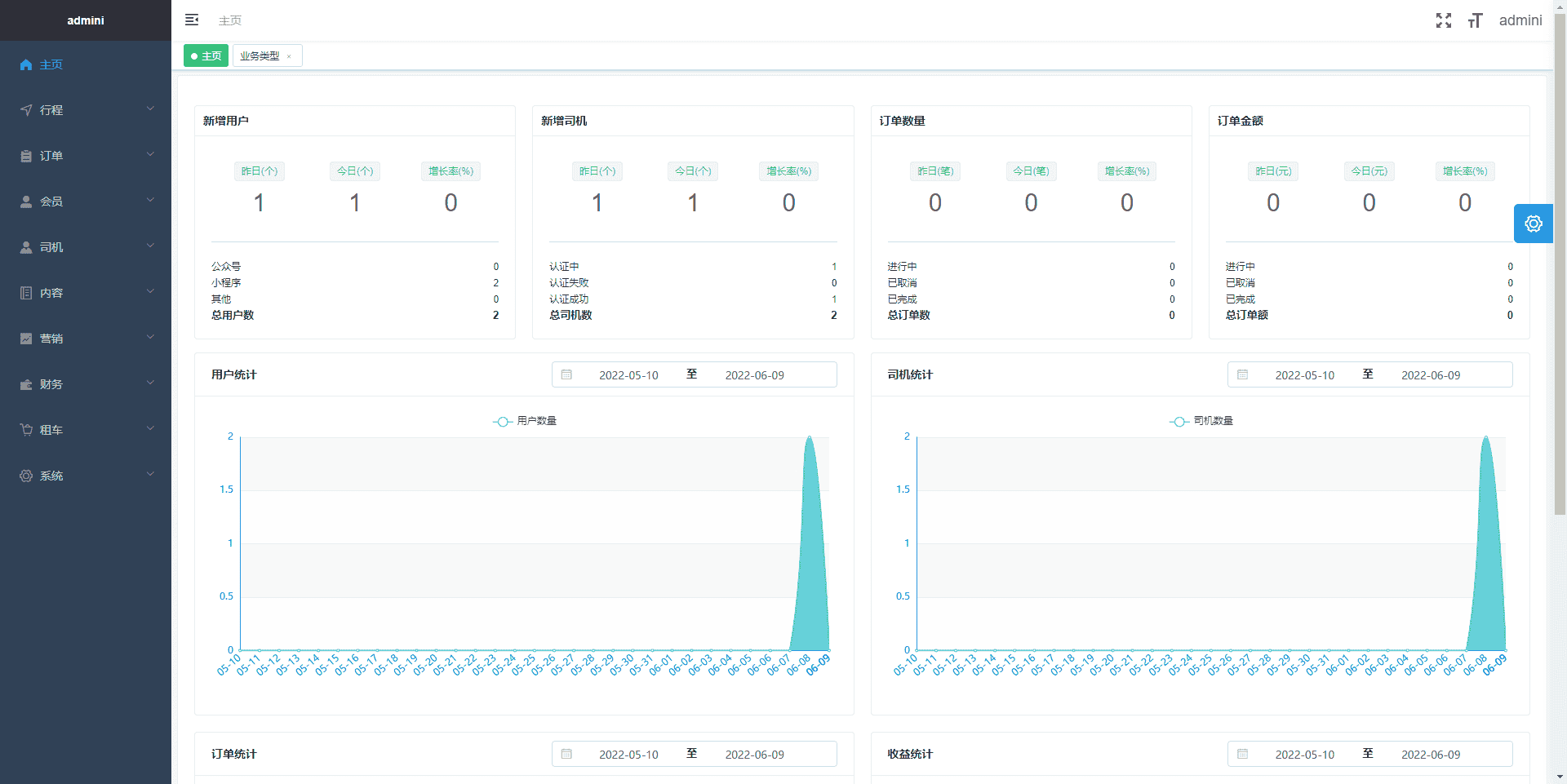1567x784 pixels.
Task: Expand the 司机 menu chevron
Action: (x=150, y=246)
